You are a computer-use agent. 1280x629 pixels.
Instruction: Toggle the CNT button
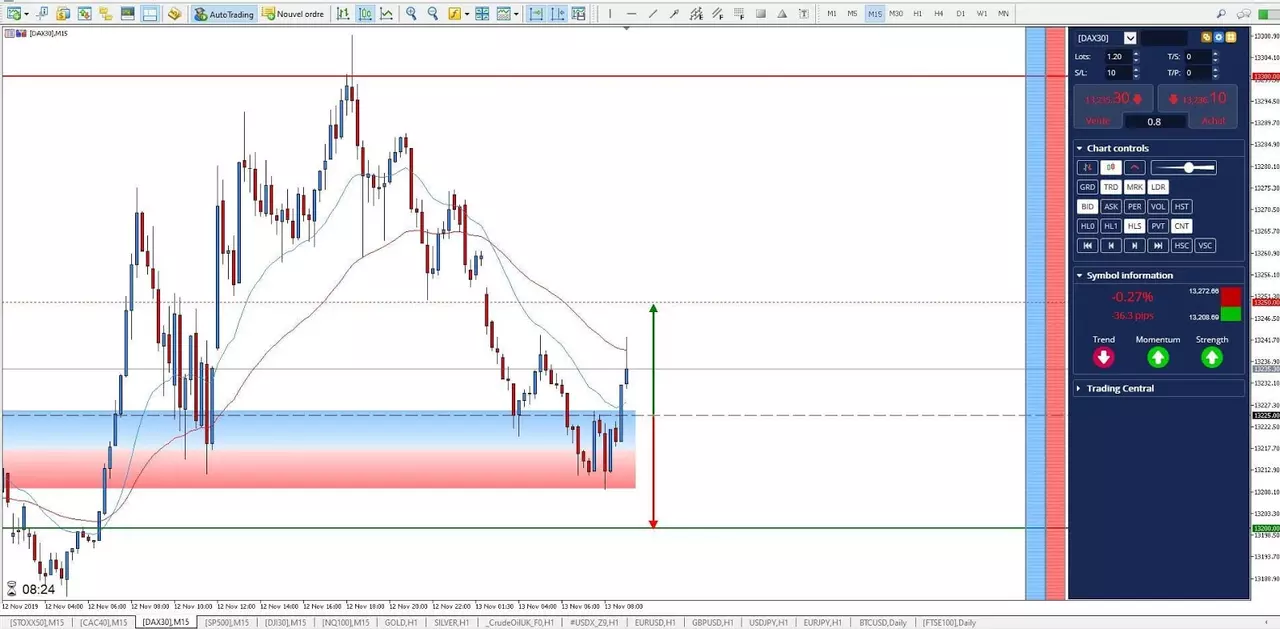pyautogui.click(x=1182, y=226)
